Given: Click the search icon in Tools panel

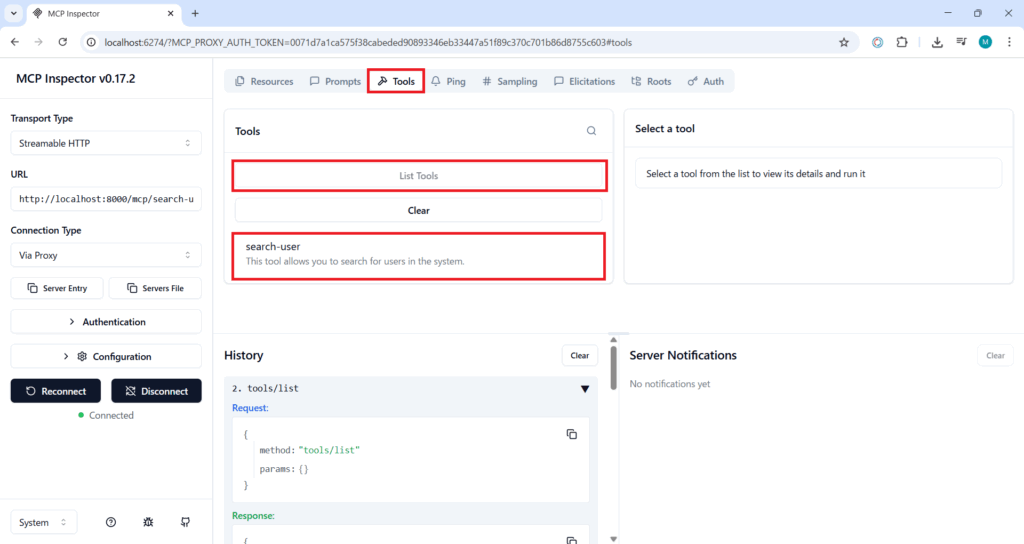Looking at the screenshot, I should (x=591, y=131).
